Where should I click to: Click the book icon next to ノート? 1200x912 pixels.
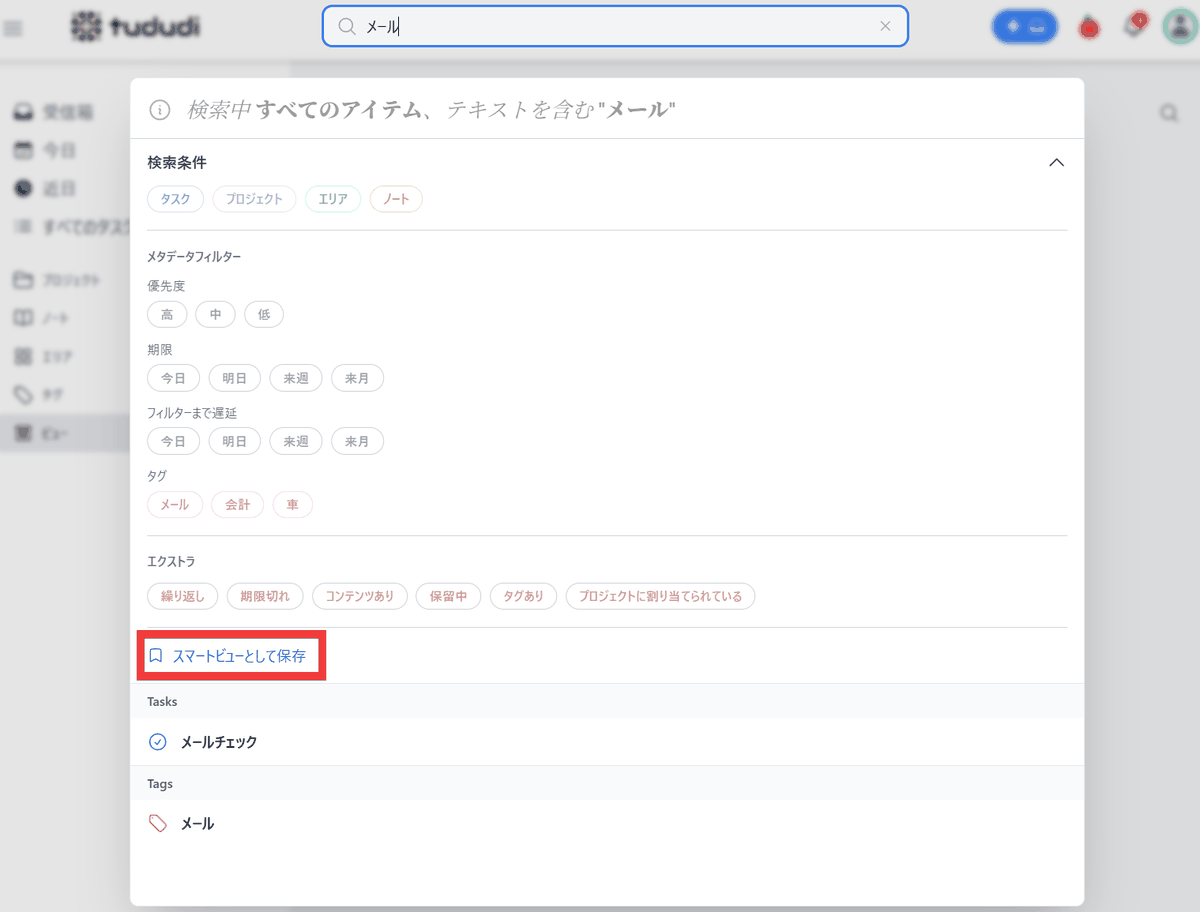tap(23, 318)
